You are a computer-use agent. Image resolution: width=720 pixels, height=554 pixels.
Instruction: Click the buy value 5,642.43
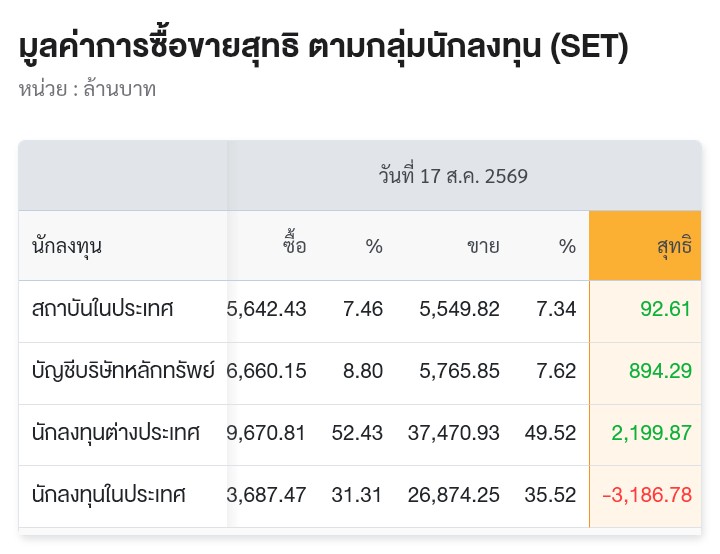coord(266,309)
